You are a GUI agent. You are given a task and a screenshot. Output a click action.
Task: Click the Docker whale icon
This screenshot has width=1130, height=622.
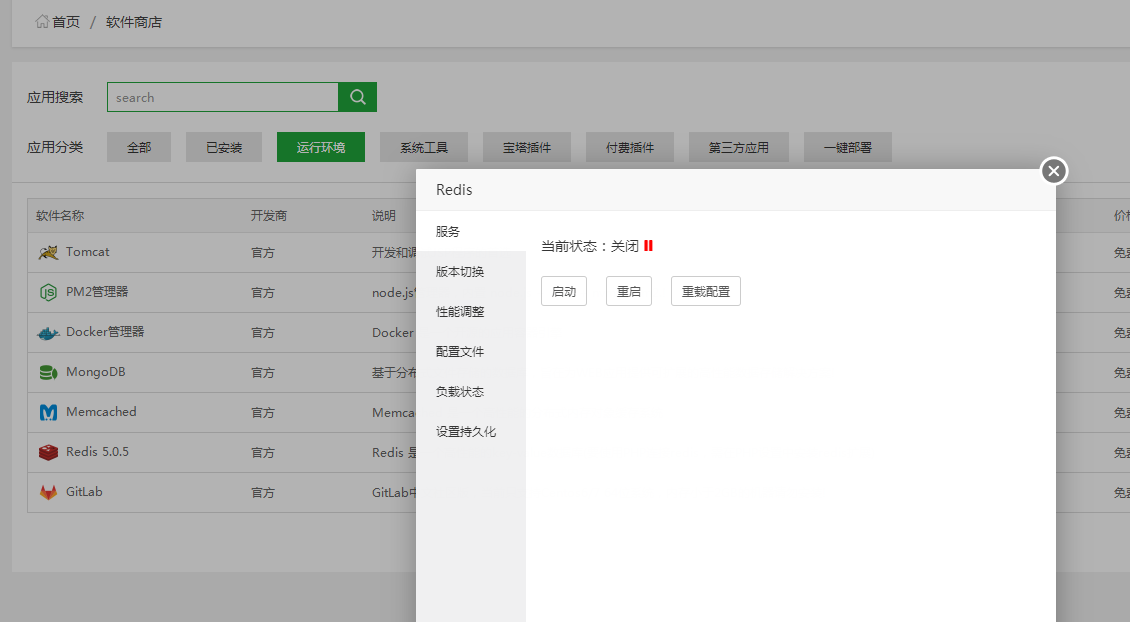[48, 333]
